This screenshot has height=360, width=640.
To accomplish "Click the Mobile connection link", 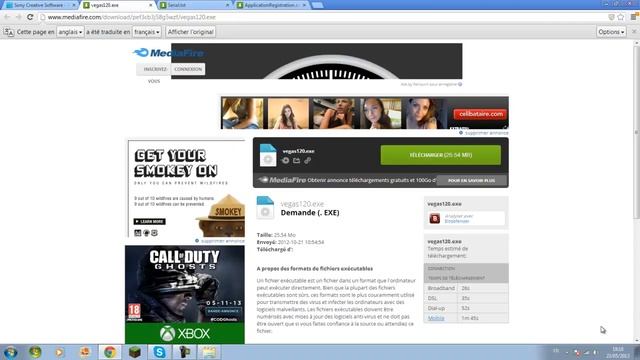I will click(436, 318).
